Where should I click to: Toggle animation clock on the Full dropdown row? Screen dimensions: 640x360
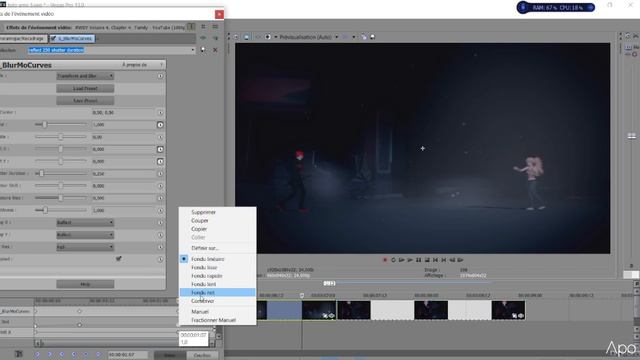coord(160,247)
